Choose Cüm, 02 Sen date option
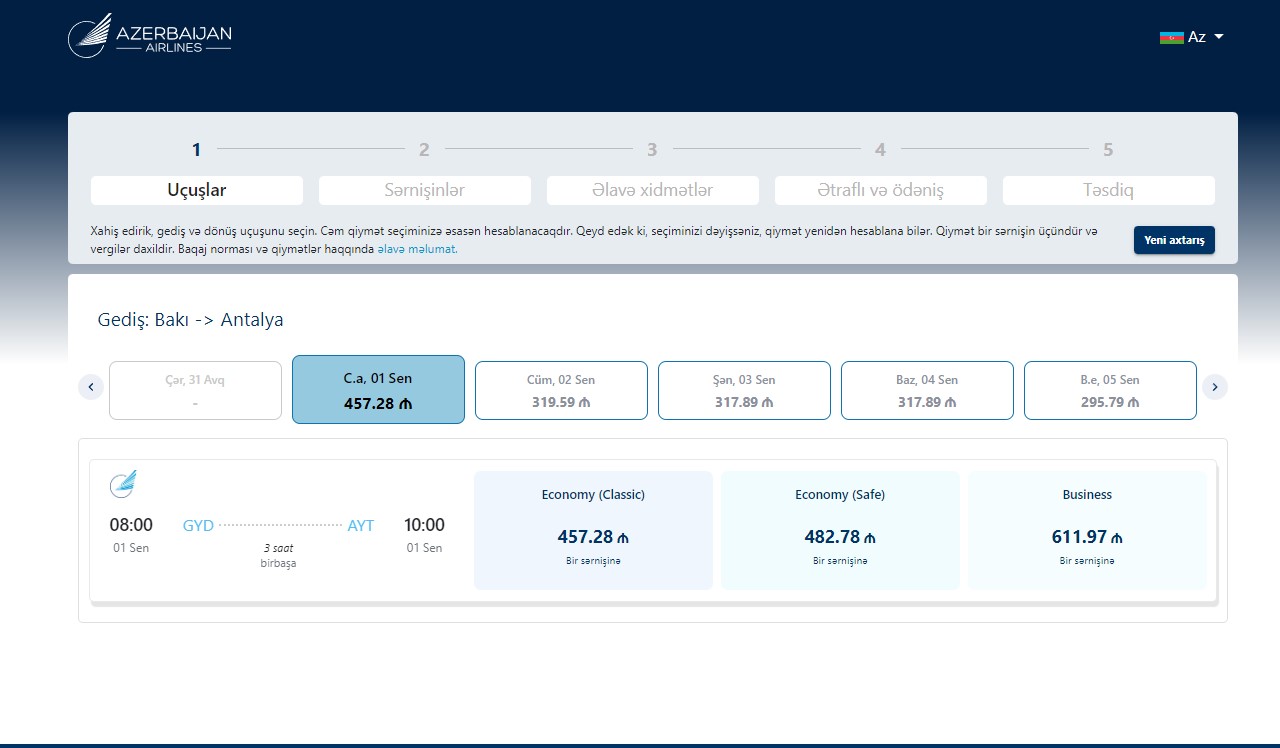 click(561, 390)
